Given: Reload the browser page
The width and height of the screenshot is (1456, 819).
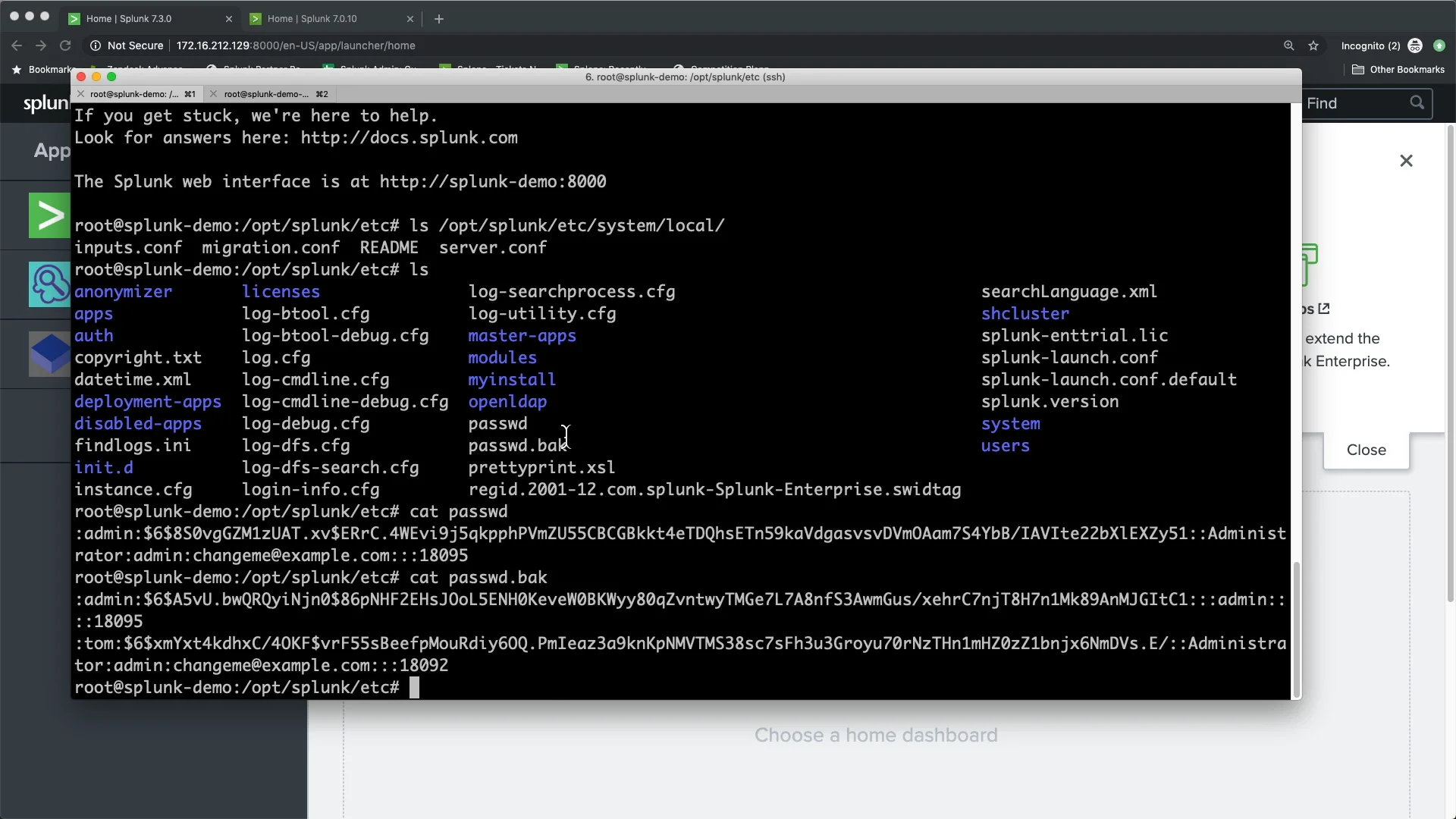Looking at the screenshot, I should [x=65, y=45].
